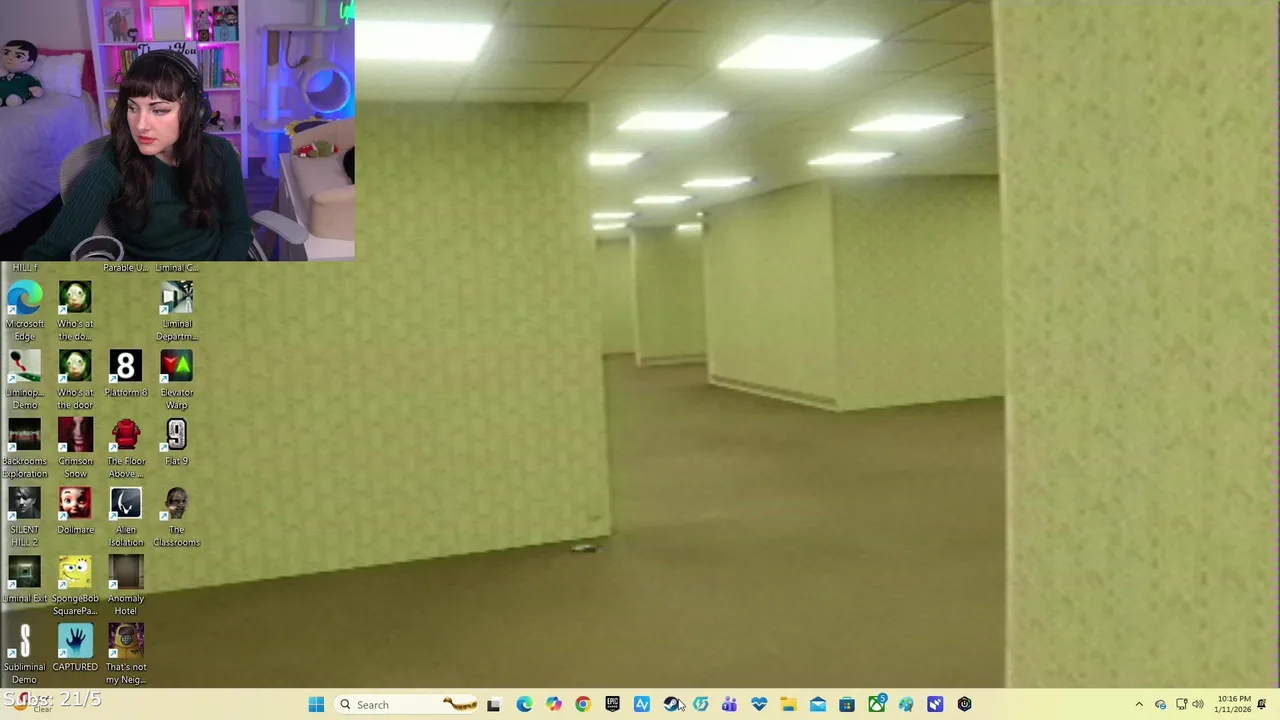
Task: Open Copilot from the taskbar
Action: coord(553,705)
